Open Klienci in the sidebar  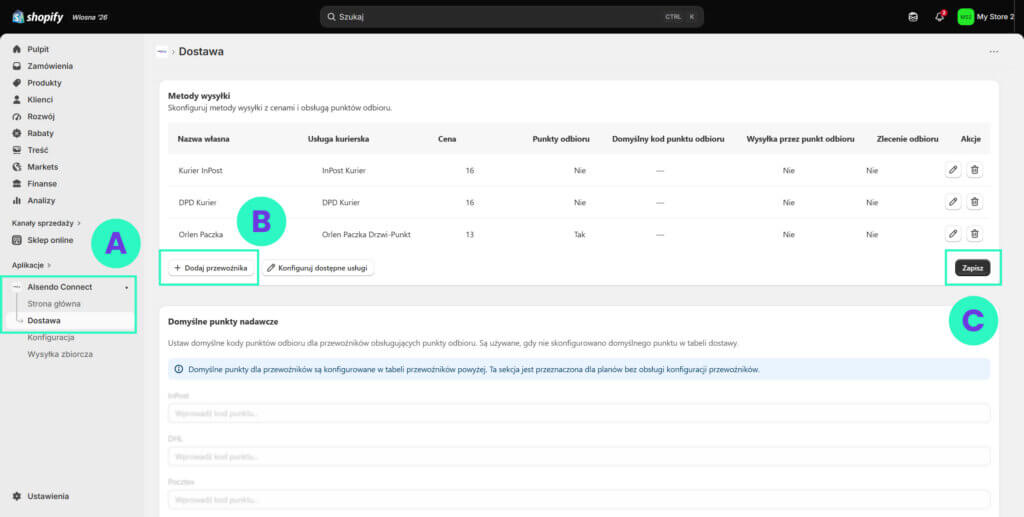point(40,100)
